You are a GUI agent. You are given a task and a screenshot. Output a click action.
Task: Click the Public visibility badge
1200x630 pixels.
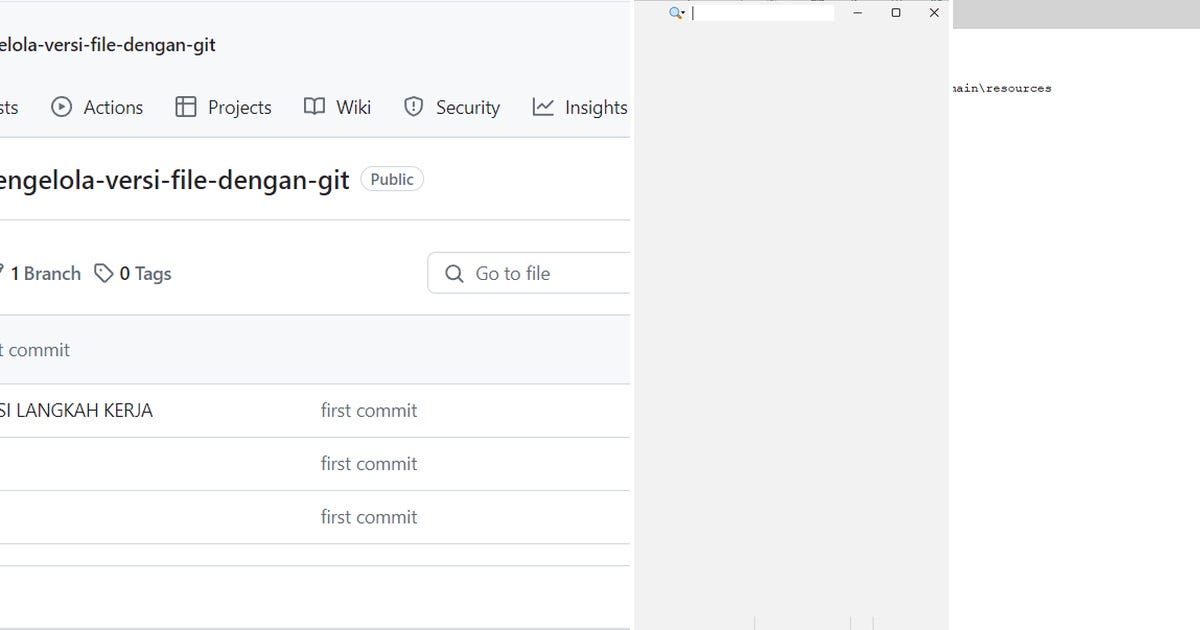point(391,179)
